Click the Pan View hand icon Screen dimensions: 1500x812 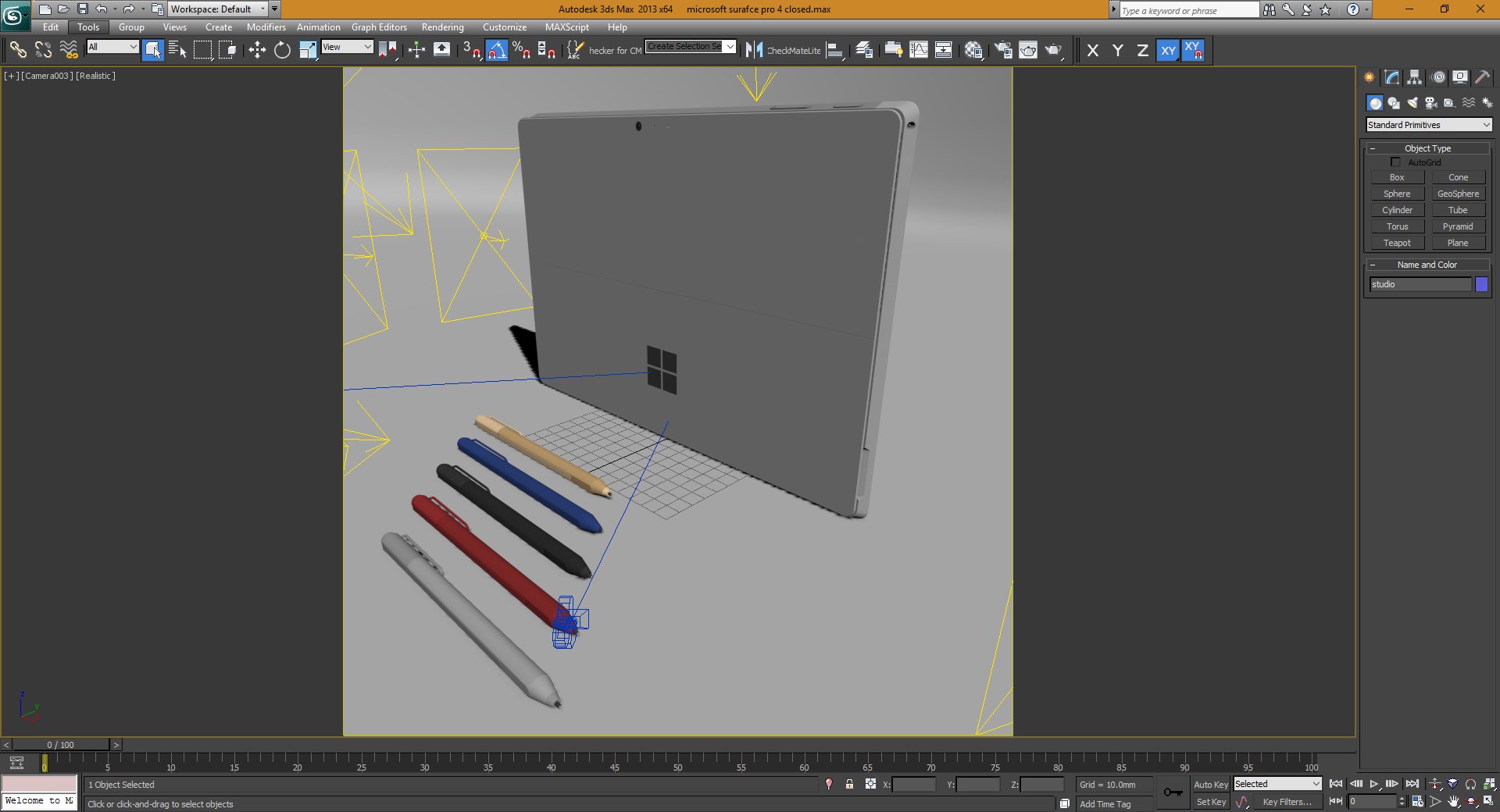(x=1453, y=802)
